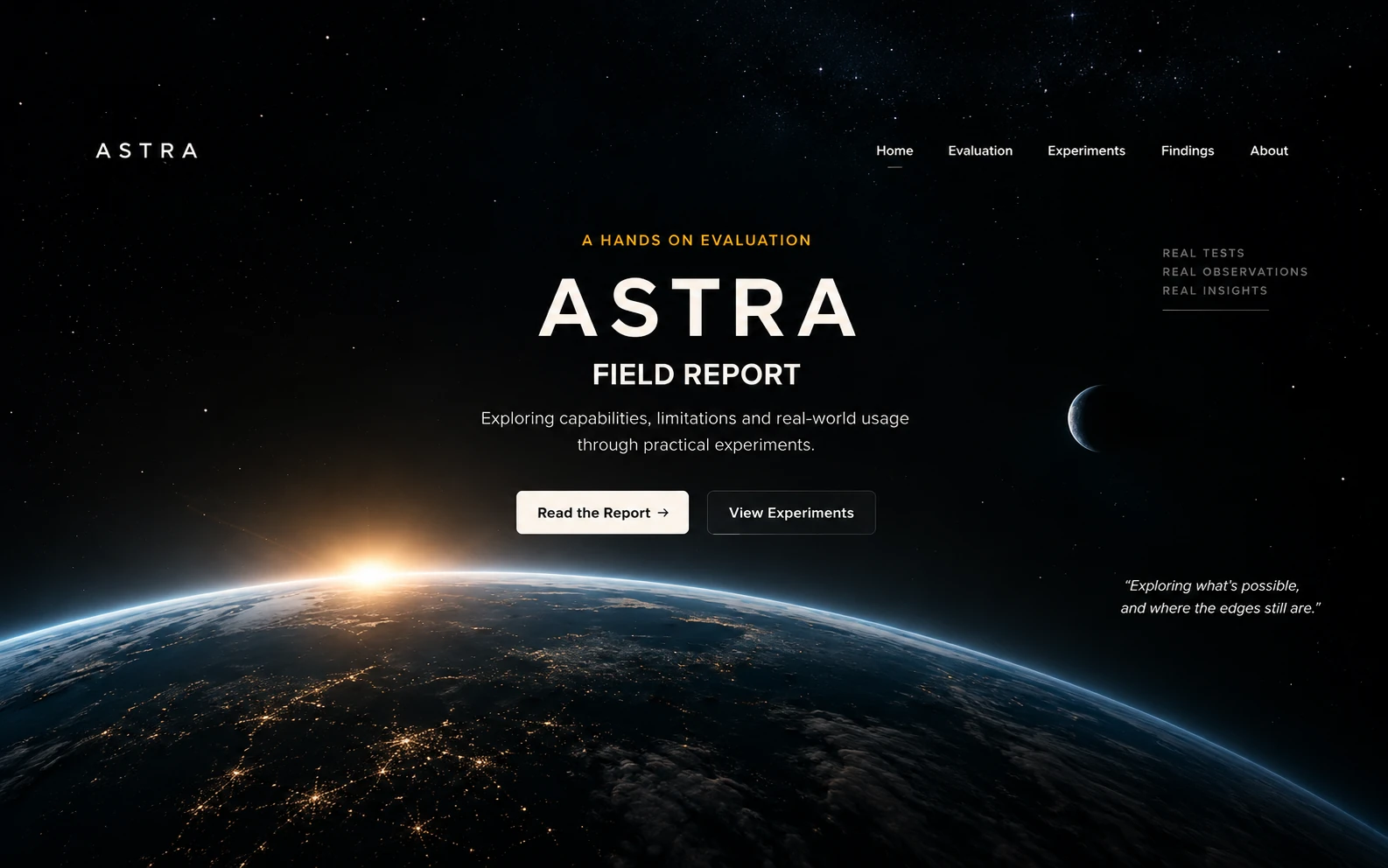
Task: Open the Experiments nav link
Action: pos(1086,150)
